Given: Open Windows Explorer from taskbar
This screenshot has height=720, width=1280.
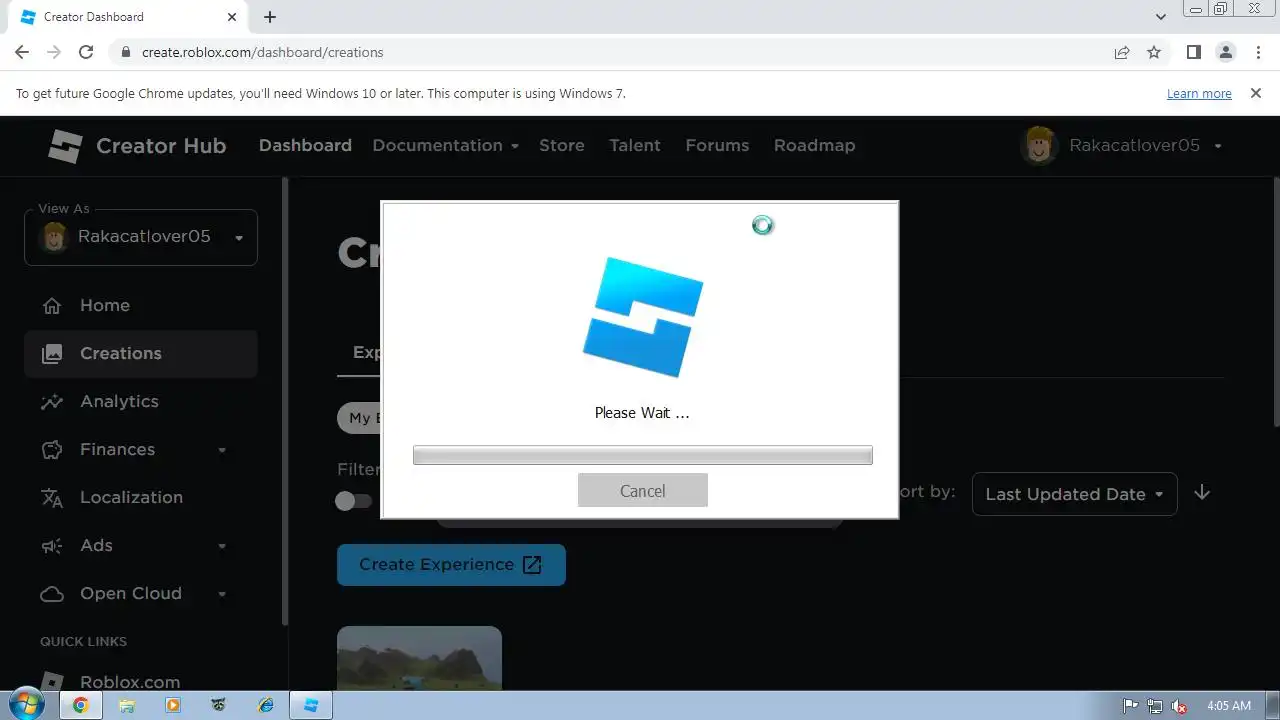Looking at the screenshot, I should [127, 705].
